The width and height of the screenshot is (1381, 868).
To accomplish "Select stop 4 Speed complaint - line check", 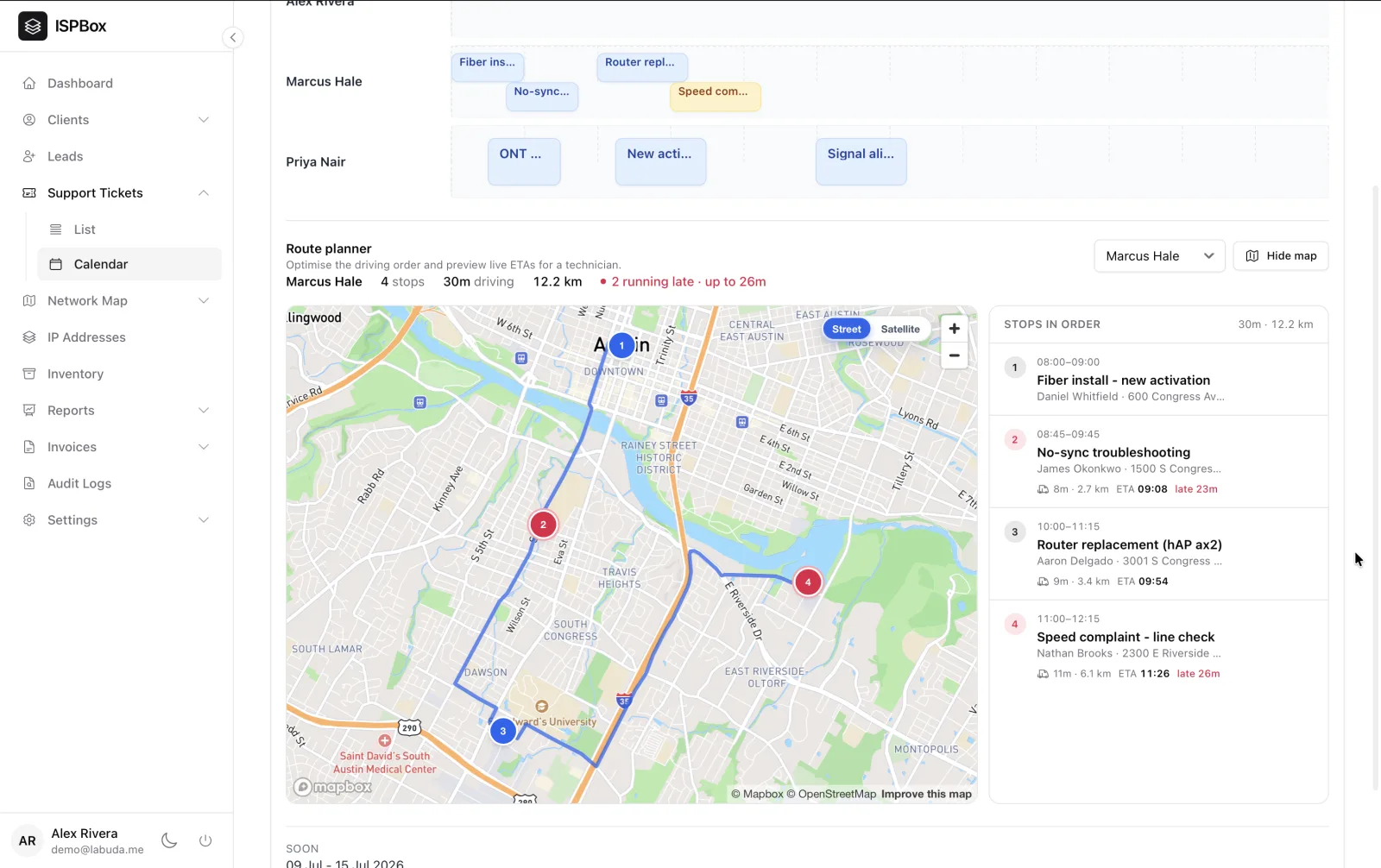I will pyautogui.click(x=1158, y=646).
